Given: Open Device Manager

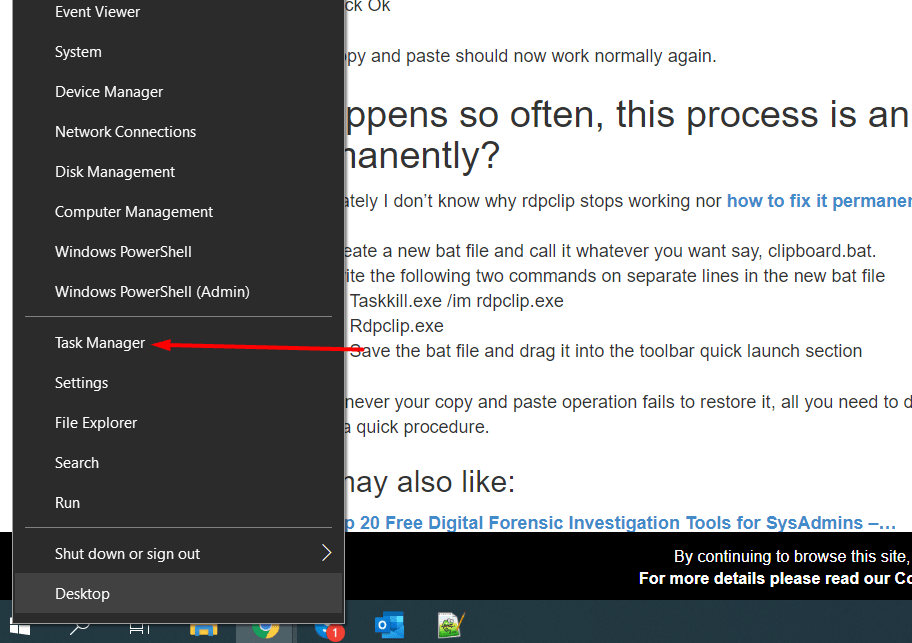Looking at the screenshot, I should click(108, 91).
